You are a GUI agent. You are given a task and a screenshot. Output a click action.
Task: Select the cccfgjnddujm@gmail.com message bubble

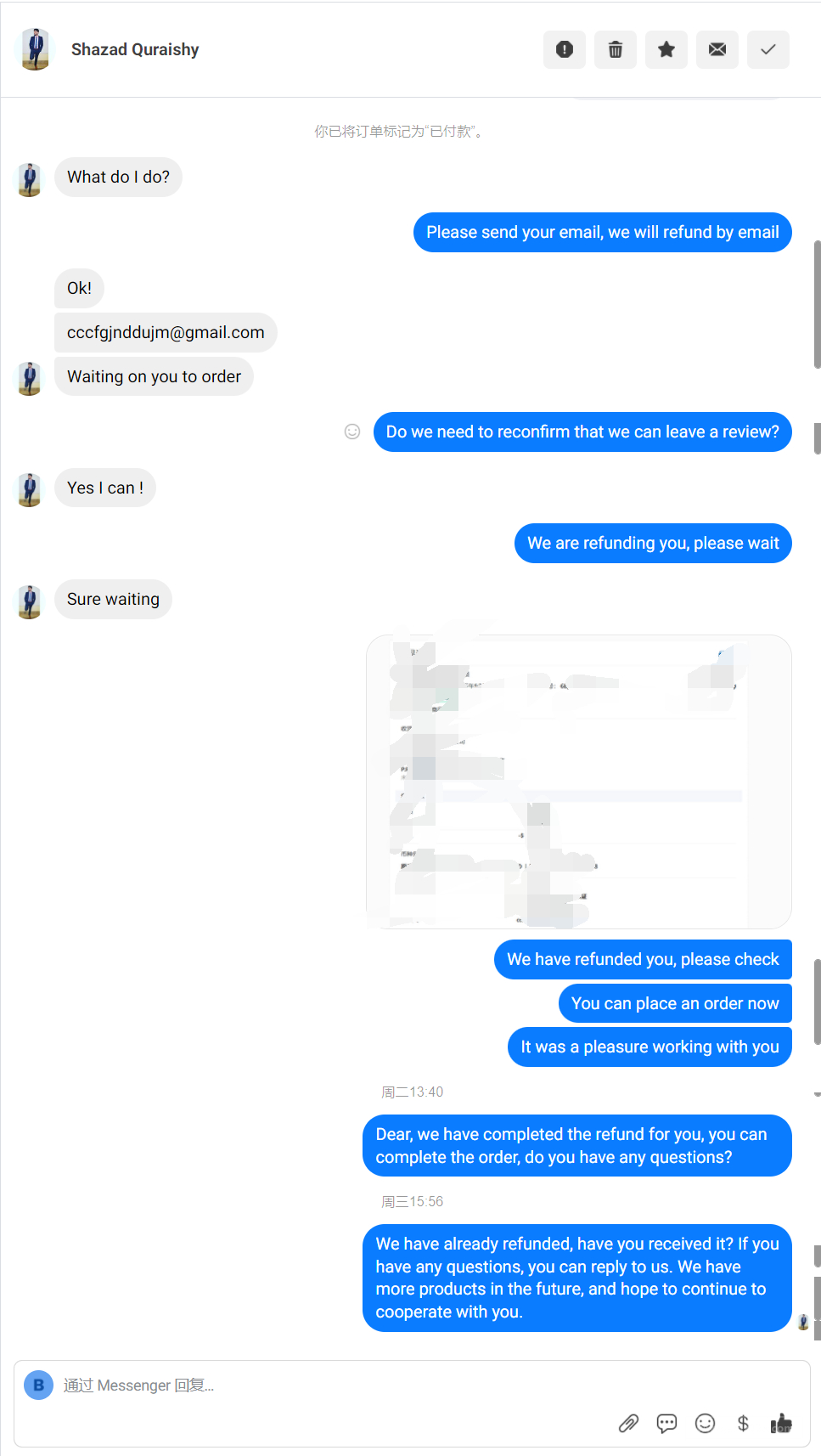(x=166, y=332)
